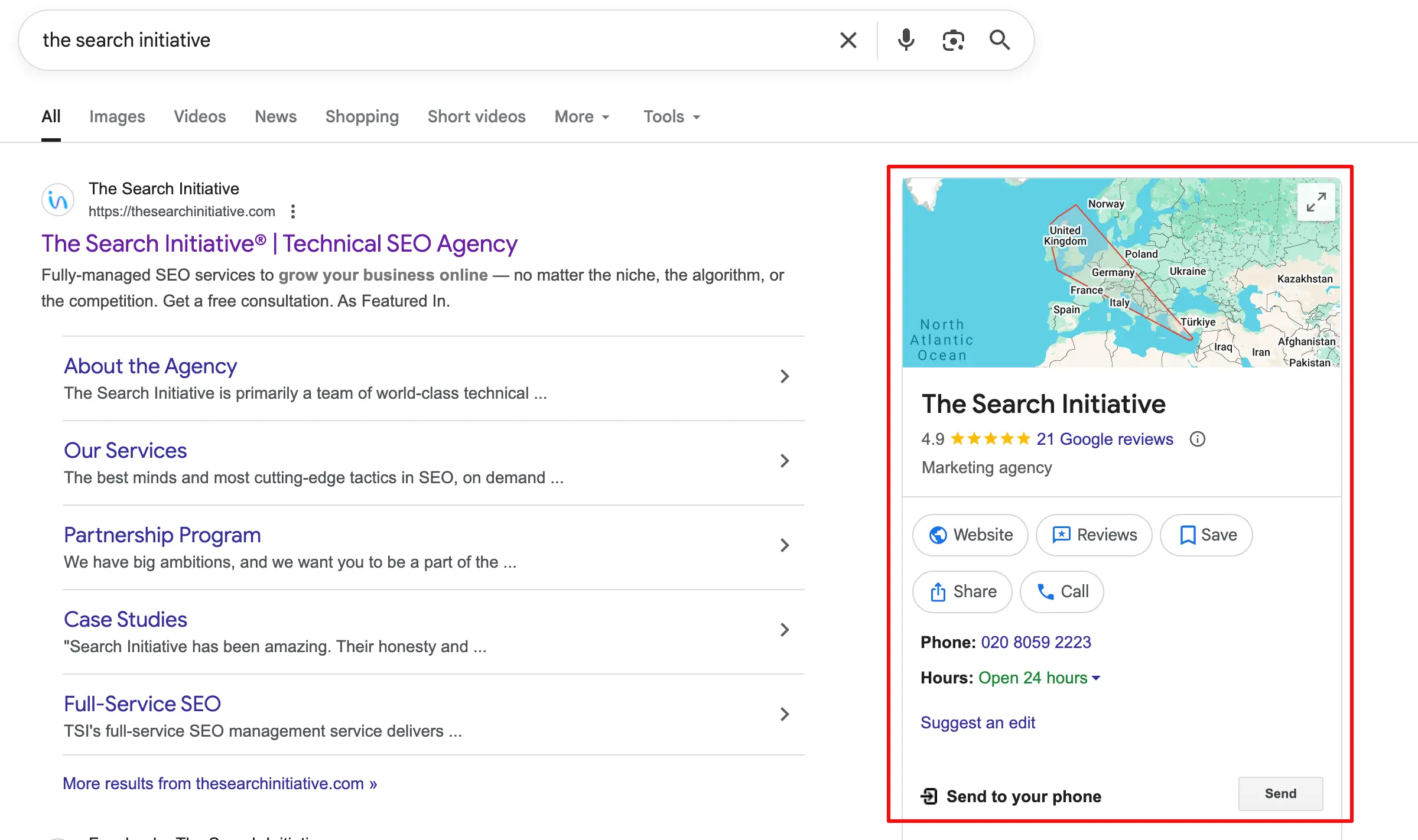Click into the search query input field
The width and height of the screenshot is (1418, 840).
pyautogui.click(x=431, y=40)
